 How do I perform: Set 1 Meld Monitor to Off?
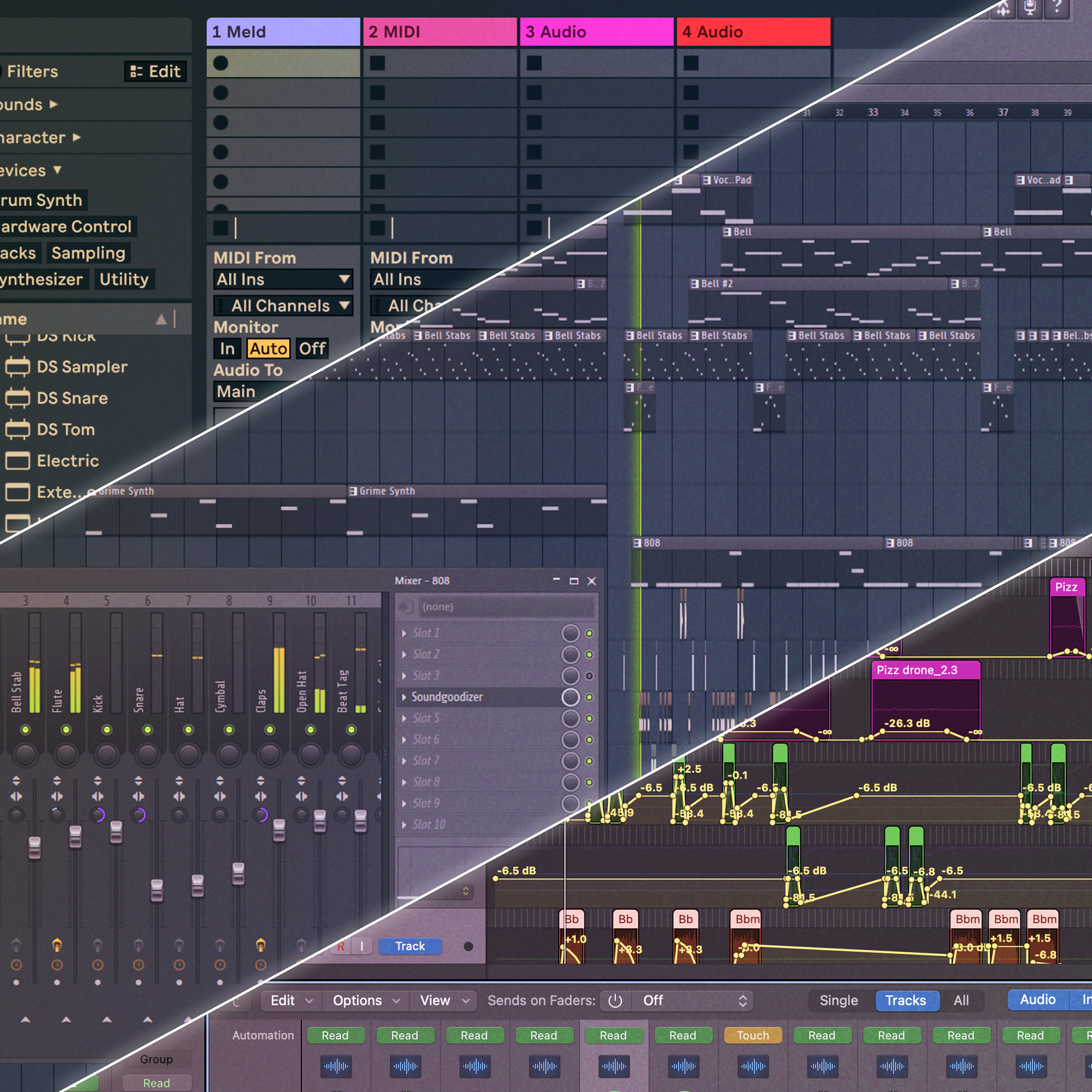pyautogui.click(x=312, y=349)
